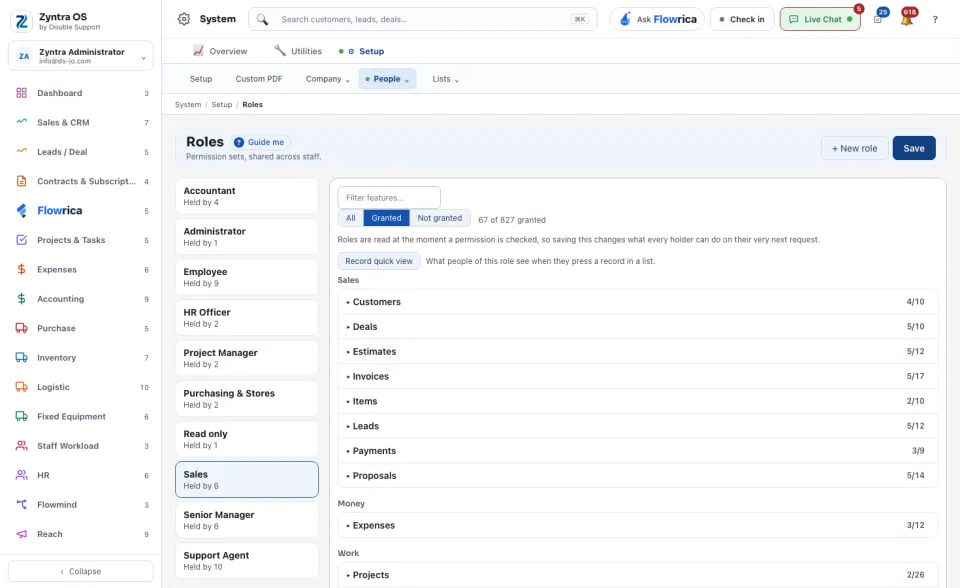Expand the Payments permissions row

(x=637, y=451)
